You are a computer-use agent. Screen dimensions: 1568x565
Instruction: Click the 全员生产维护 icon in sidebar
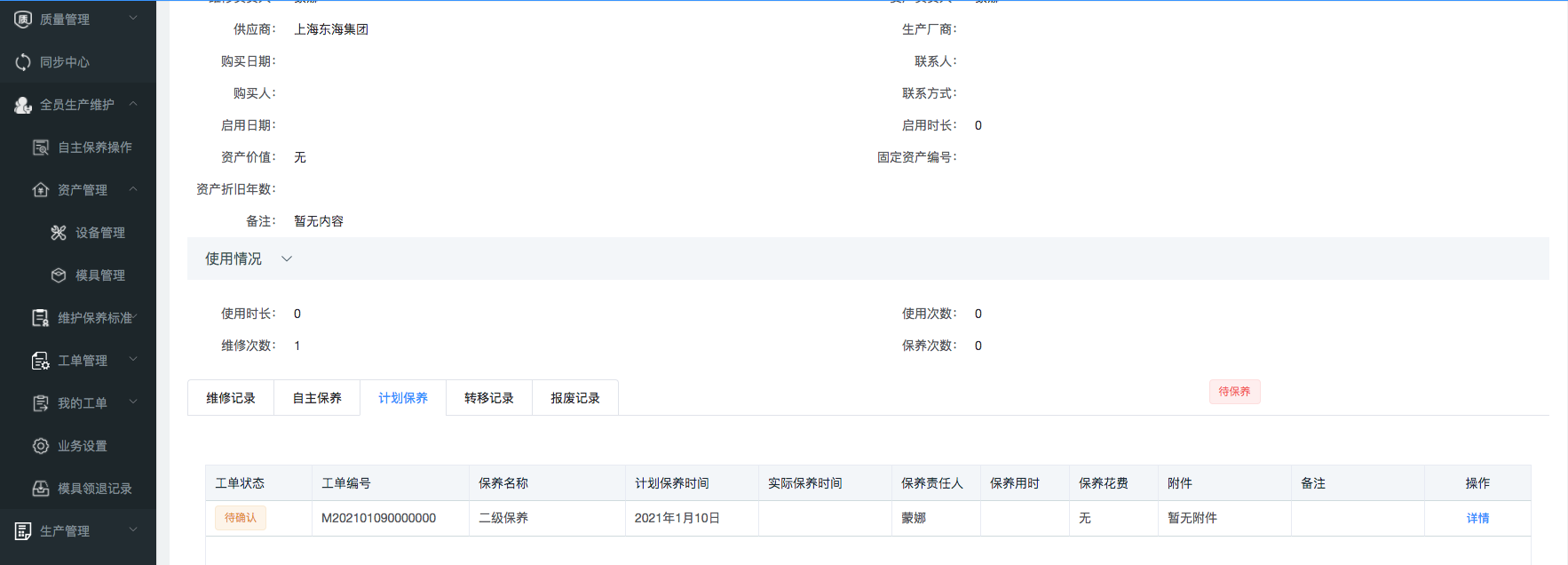(23, 105)
